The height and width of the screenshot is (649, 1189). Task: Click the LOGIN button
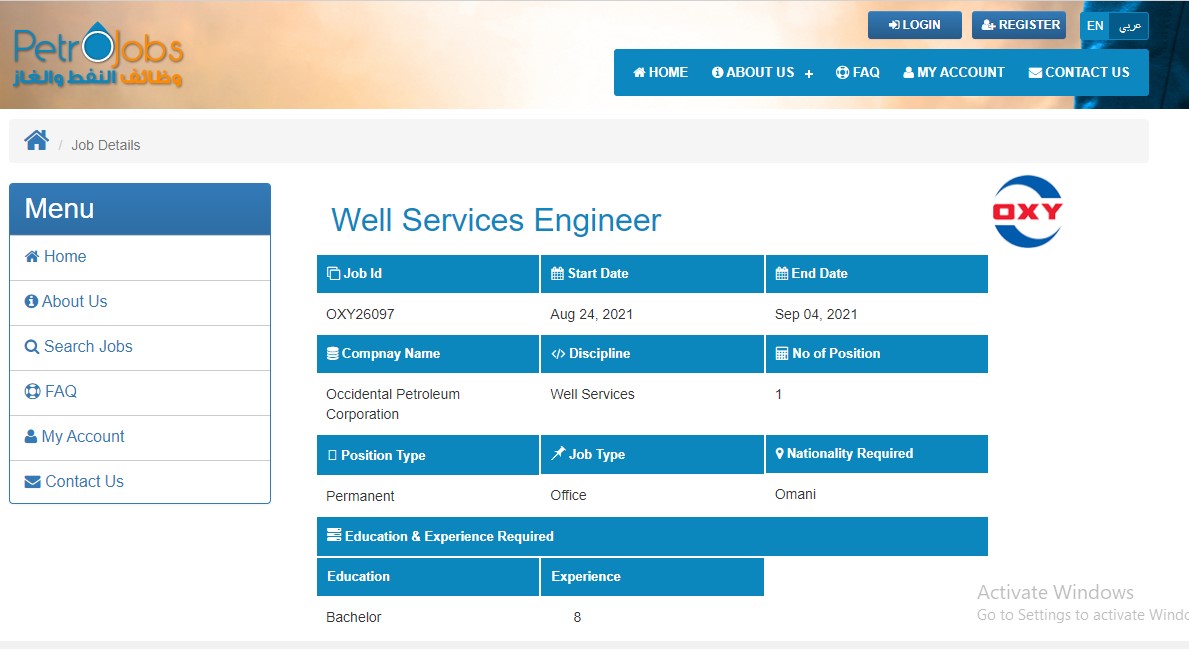pos(914,25)
